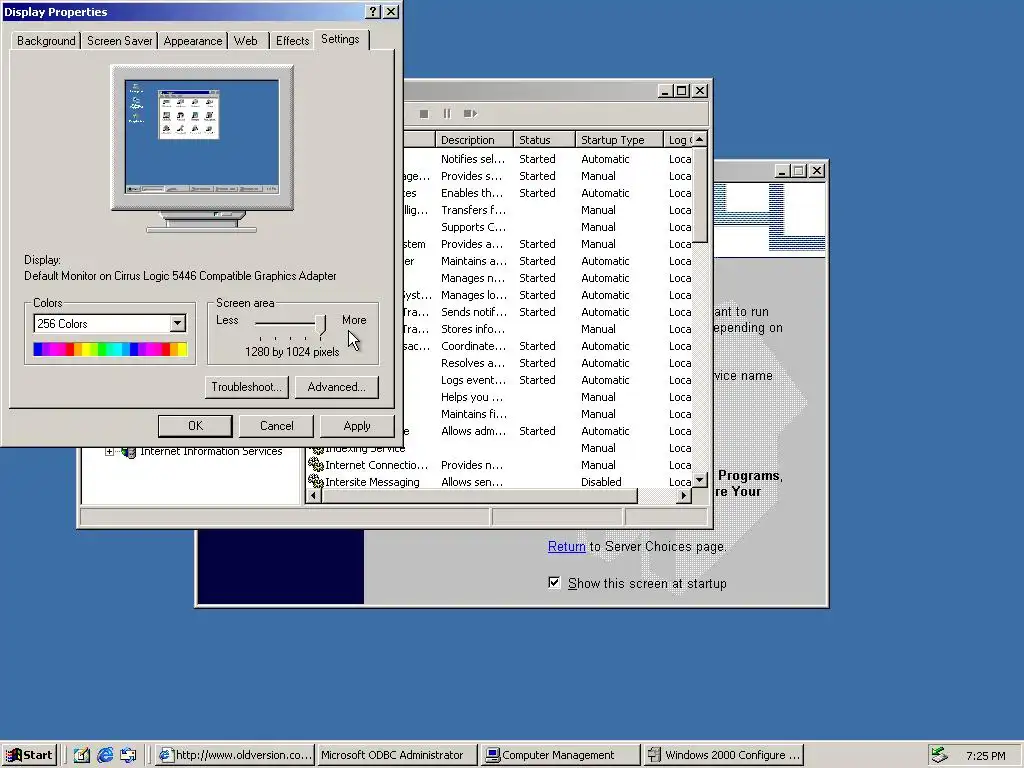Click services list scroll down arrow
The height and width of the screenshot is (768, 1024).
tap(699, 480)
